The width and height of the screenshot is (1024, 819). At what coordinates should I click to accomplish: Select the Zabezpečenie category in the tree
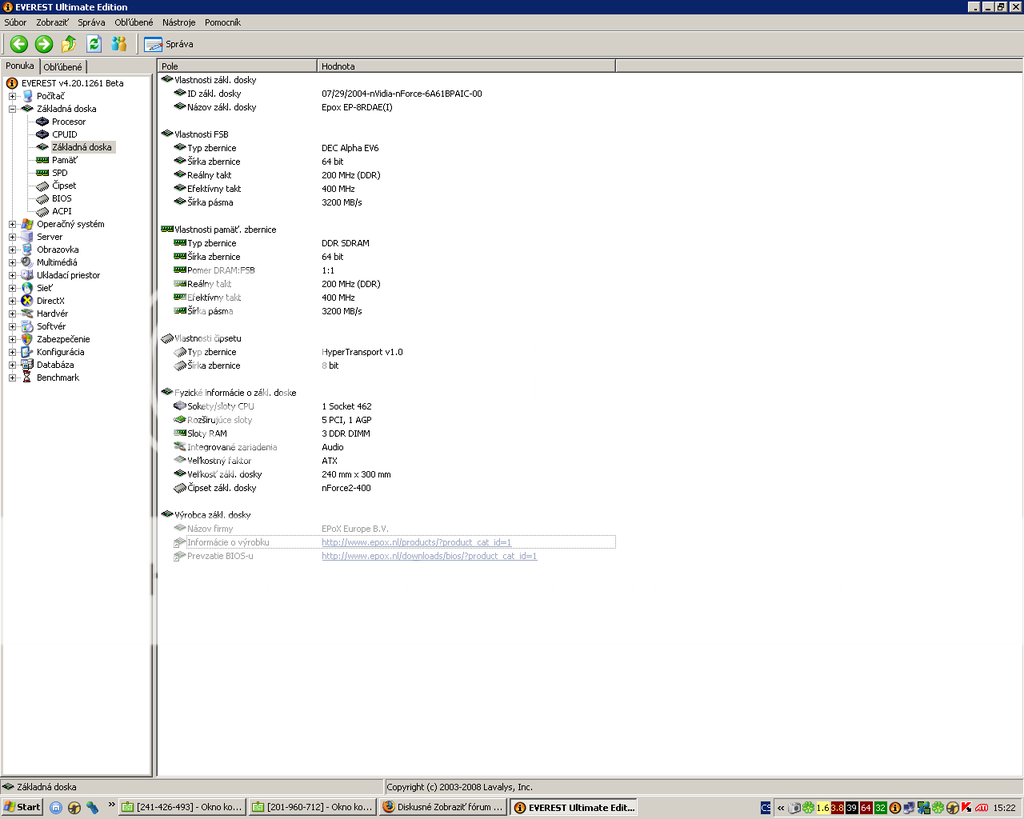point(63,339)
